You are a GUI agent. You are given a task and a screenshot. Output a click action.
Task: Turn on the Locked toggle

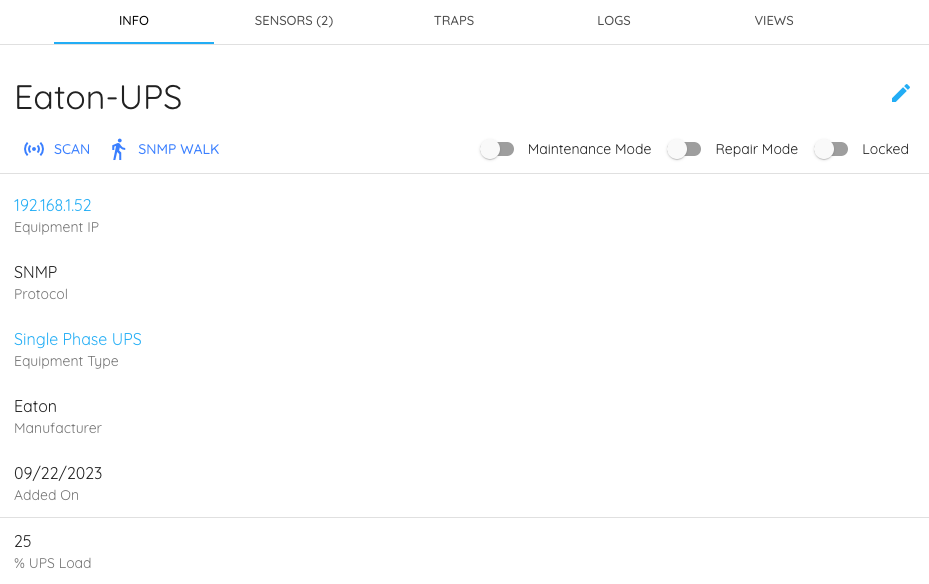[831, 149]
